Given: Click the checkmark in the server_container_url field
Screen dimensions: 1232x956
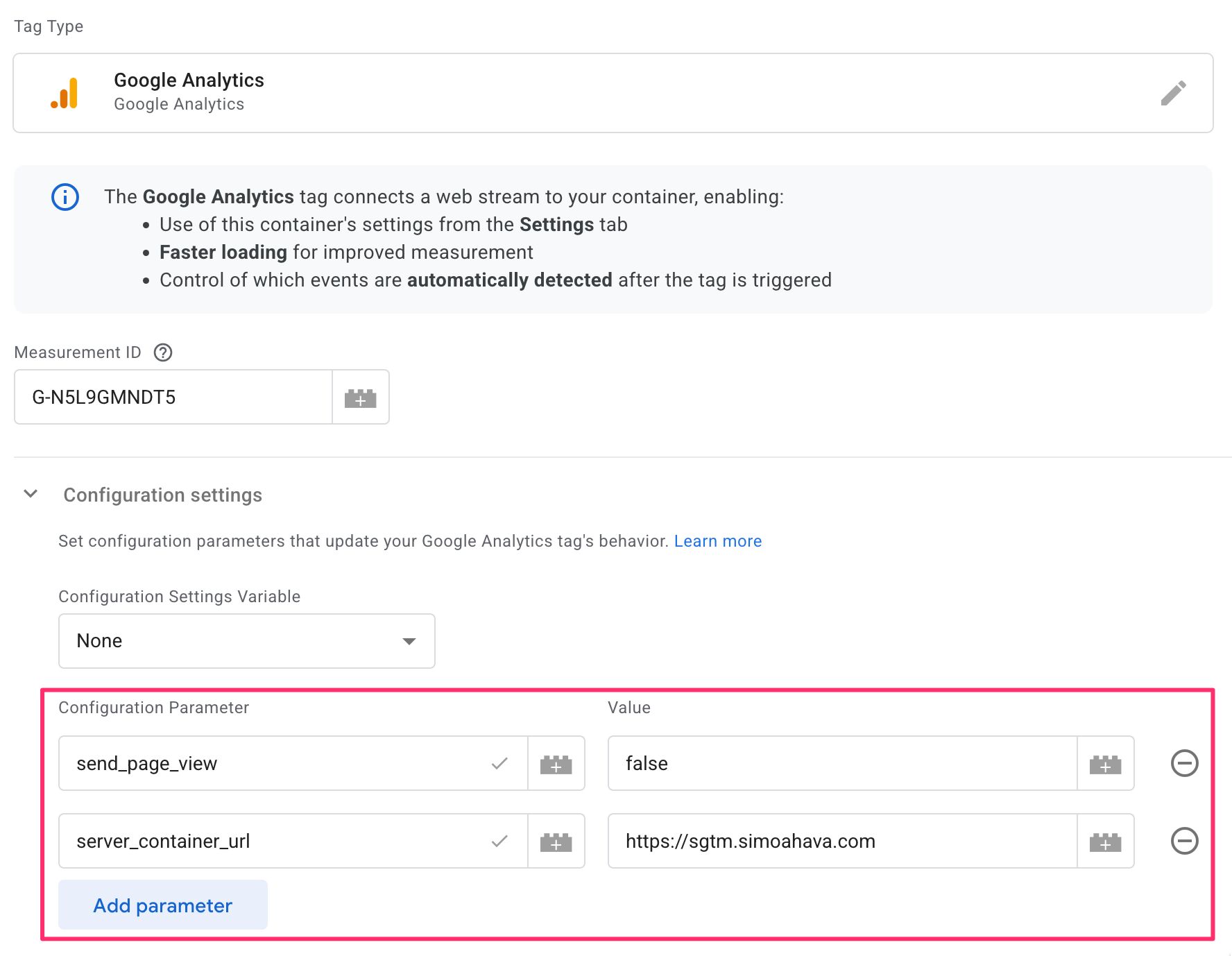Looking at the screenshot, I should [x=499, y=841].
